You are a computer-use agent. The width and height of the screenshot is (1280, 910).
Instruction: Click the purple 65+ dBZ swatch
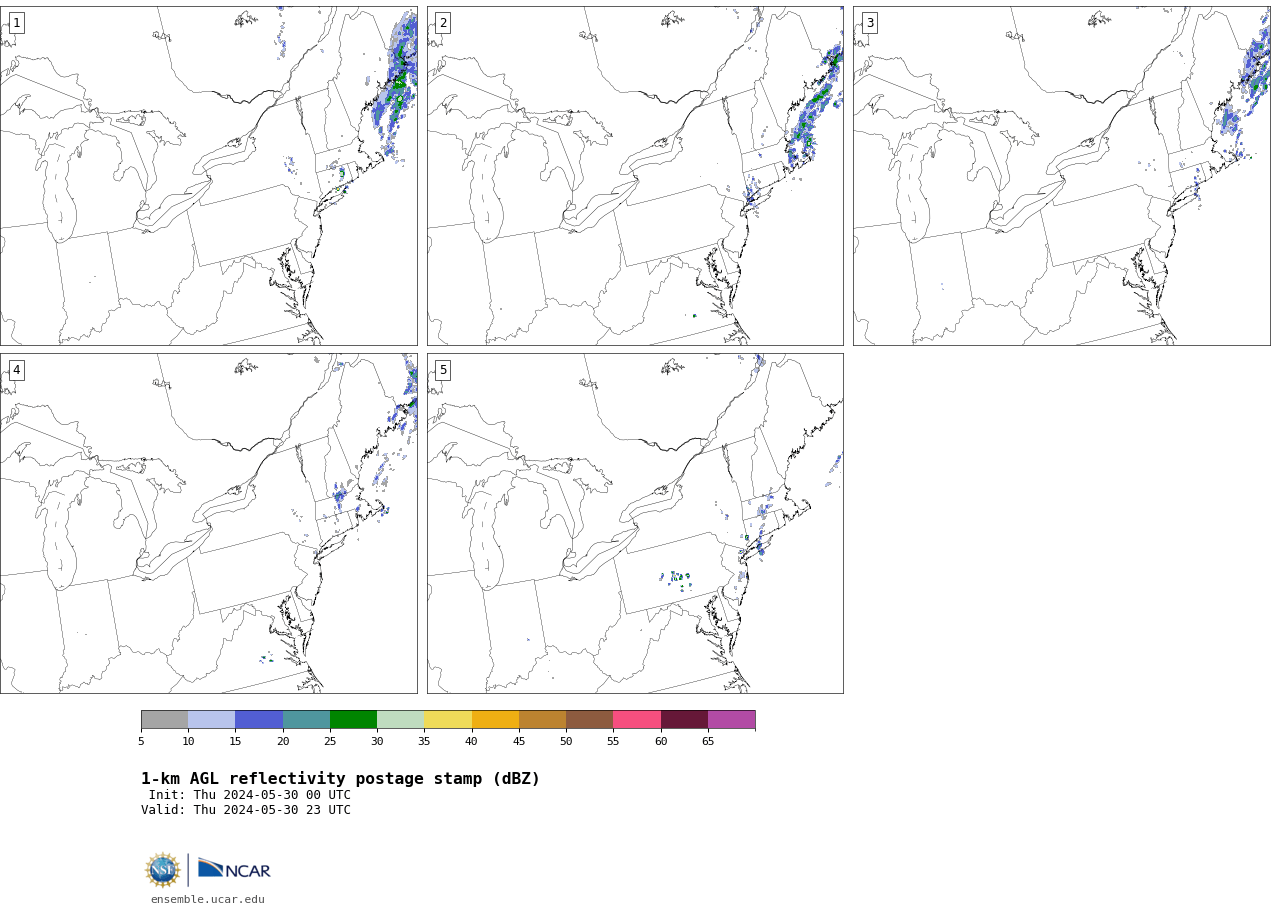(x=731, y=720)
